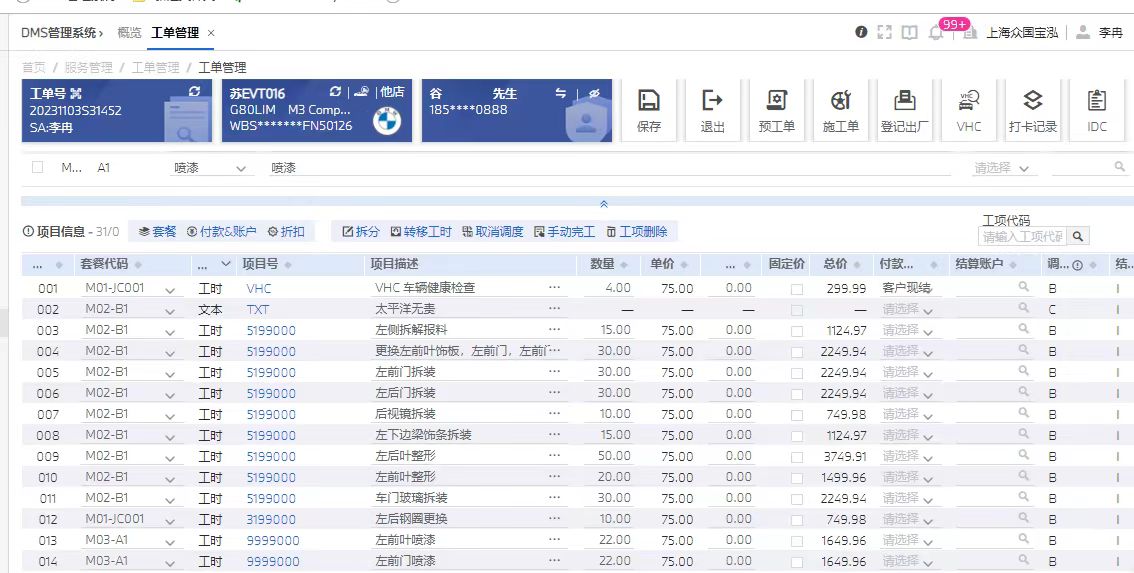Open project link 3199000 in row 012
1134x573 pixels.
tap(271, 519)
